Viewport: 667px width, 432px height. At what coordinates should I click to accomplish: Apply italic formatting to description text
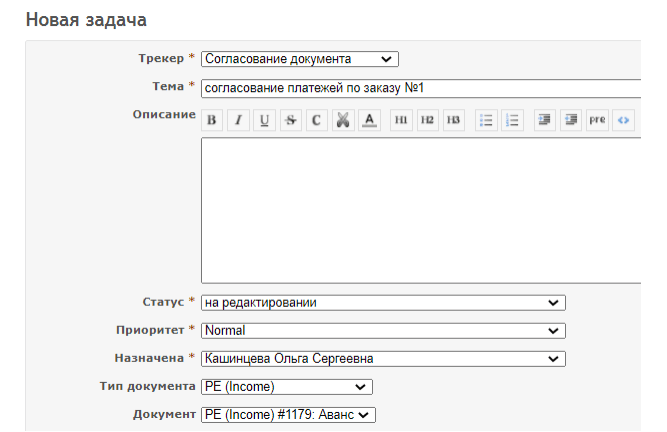[x=238, y=121]
